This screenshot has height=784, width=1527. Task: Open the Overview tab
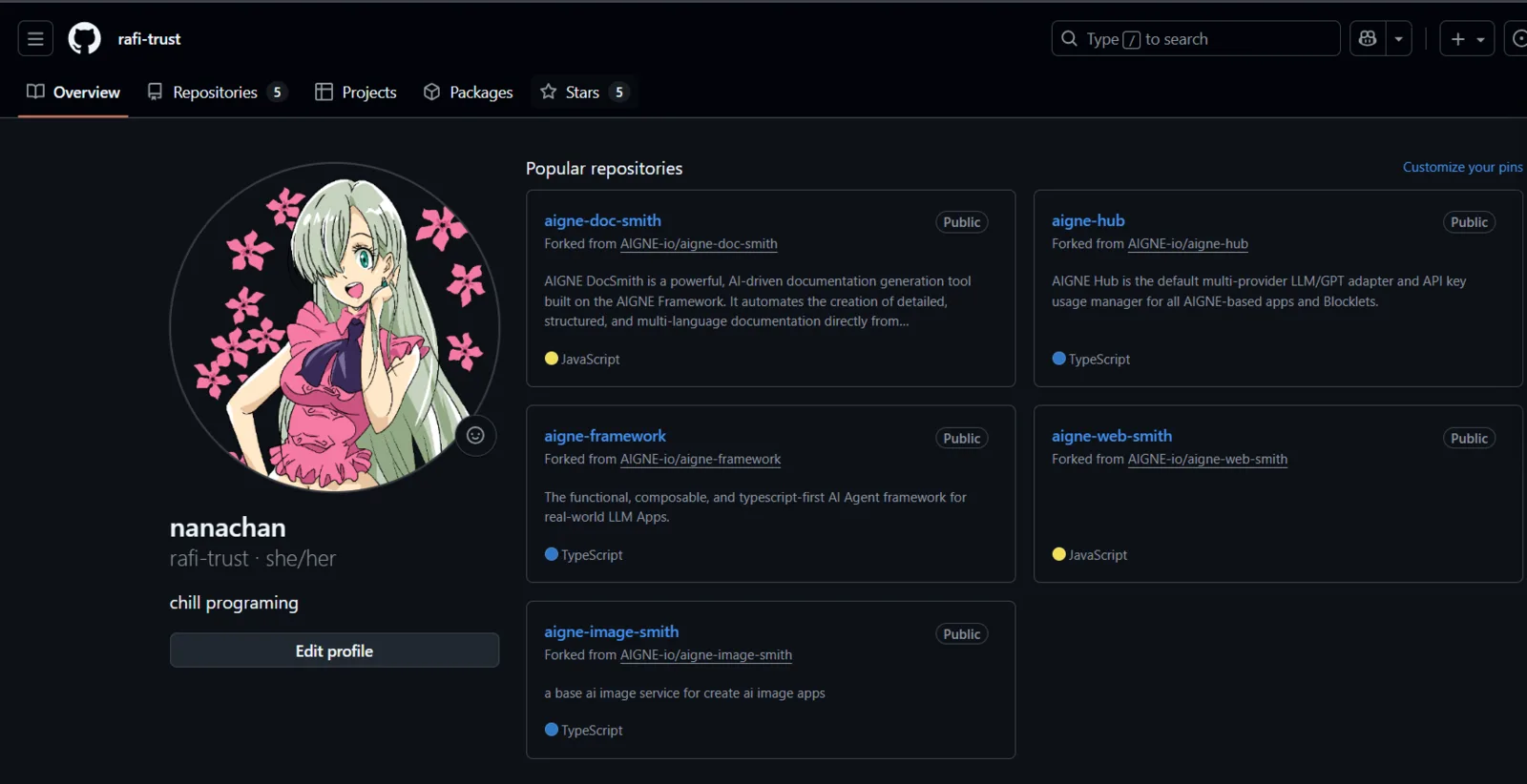pos(73,93)
